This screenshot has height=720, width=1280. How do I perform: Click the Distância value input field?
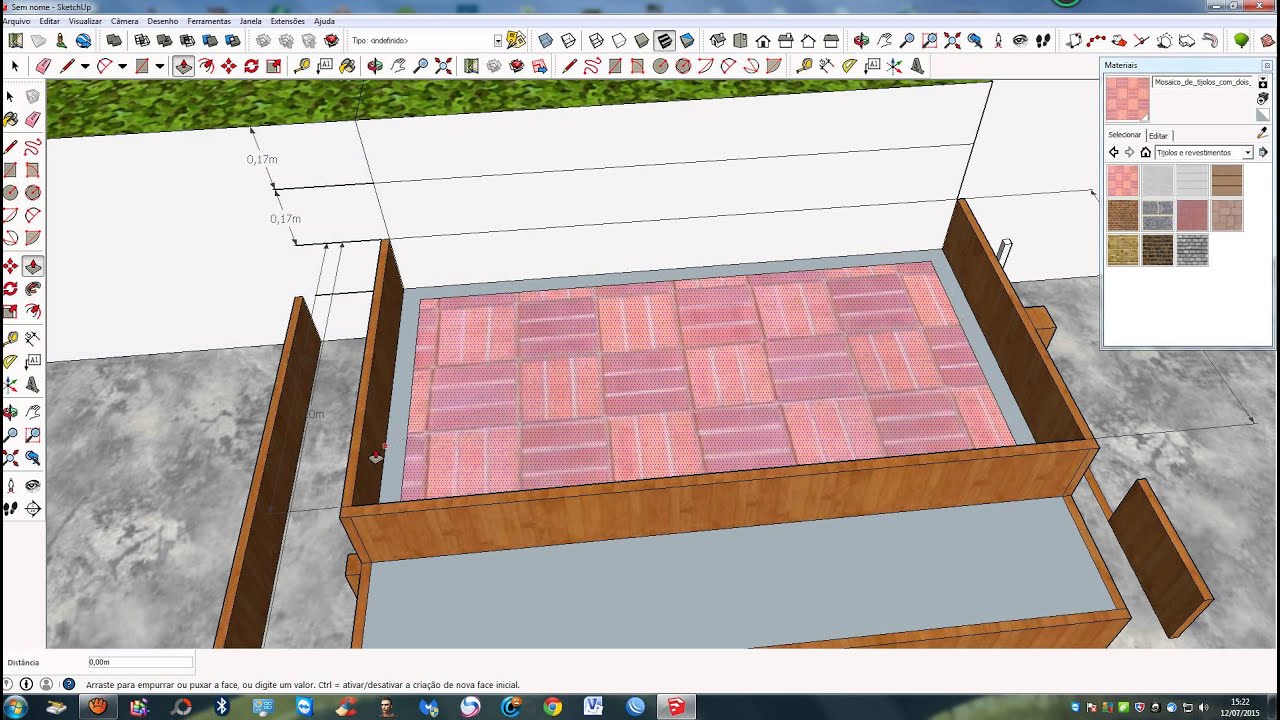[x=140, y=662]
